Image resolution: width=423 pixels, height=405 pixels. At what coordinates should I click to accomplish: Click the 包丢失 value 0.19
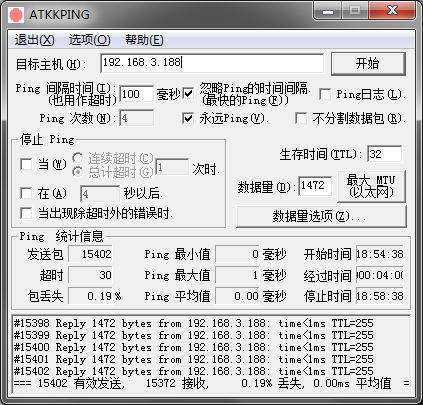click(91, 296)
